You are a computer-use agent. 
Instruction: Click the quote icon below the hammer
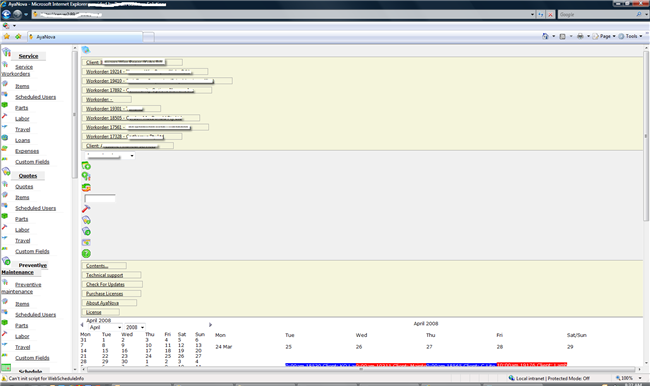[x=86, y=220]
